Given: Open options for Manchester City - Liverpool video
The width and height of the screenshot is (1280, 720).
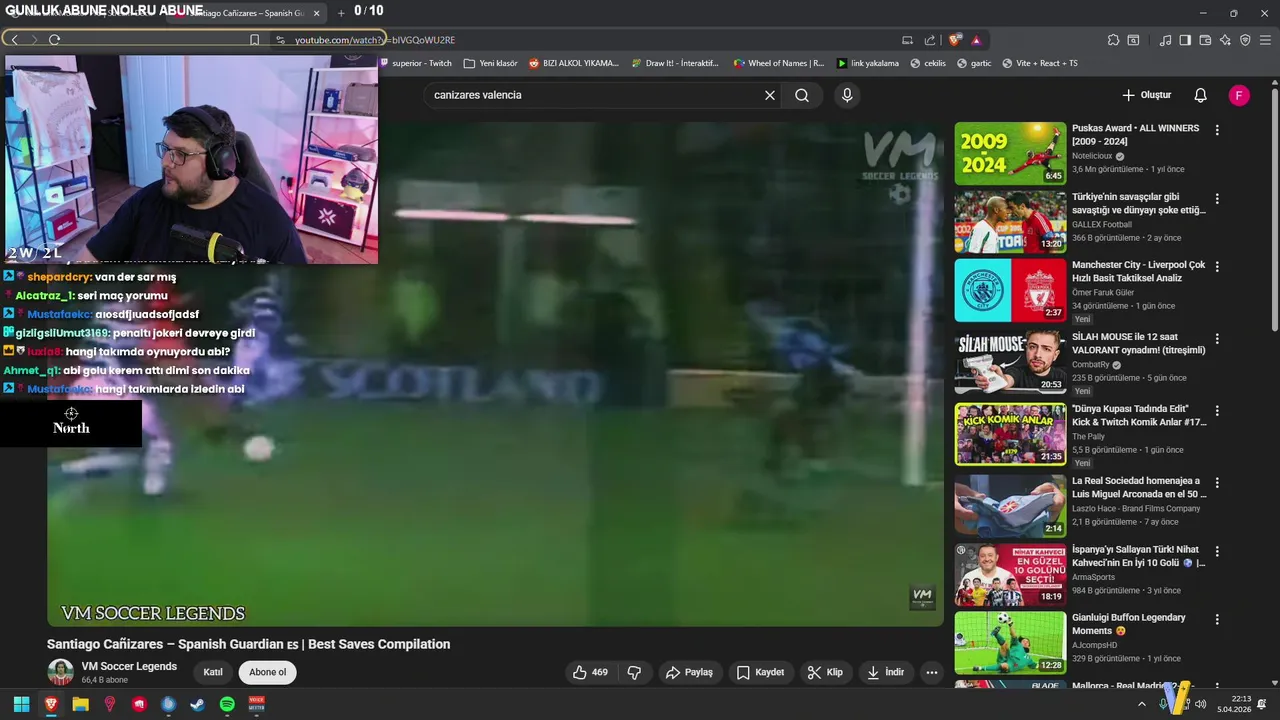Looking at the screenshot, I should point(1217,266).
